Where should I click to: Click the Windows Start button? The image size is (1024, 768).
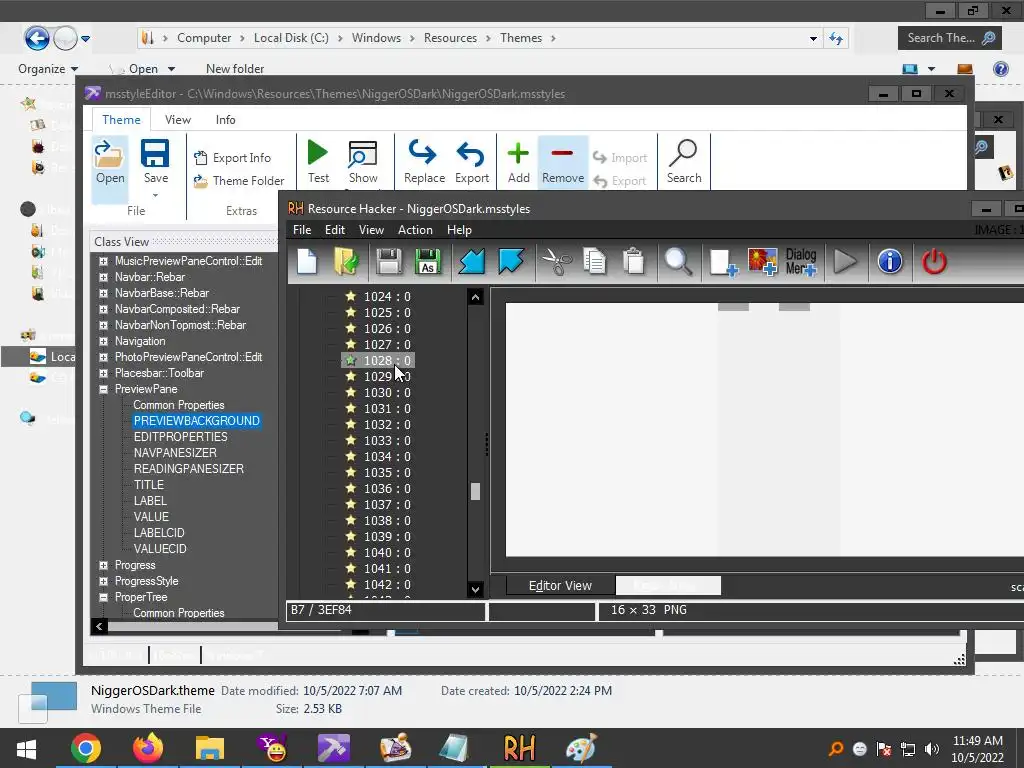coord(26,748)
